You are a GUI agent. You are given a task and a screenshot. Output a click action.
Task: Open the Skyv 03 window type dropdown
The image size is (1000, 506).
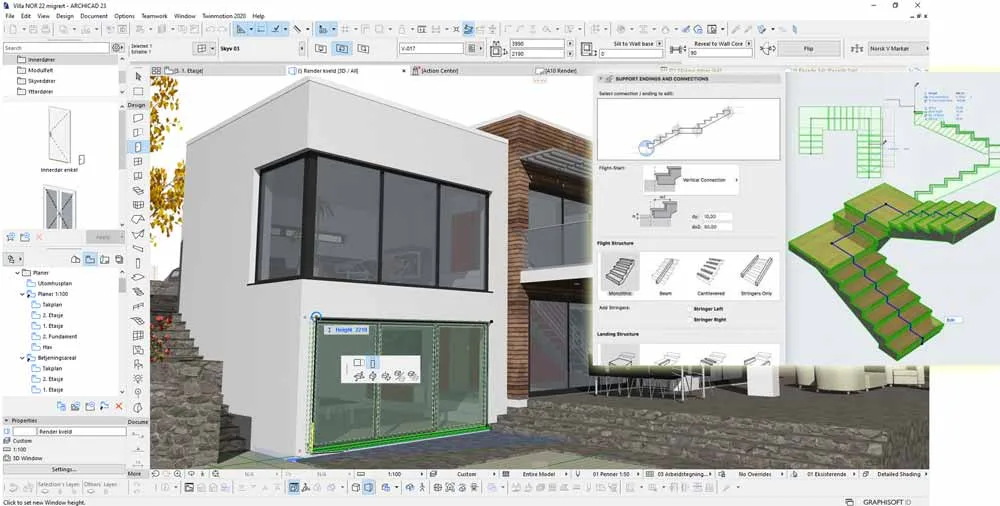(302, 48)
